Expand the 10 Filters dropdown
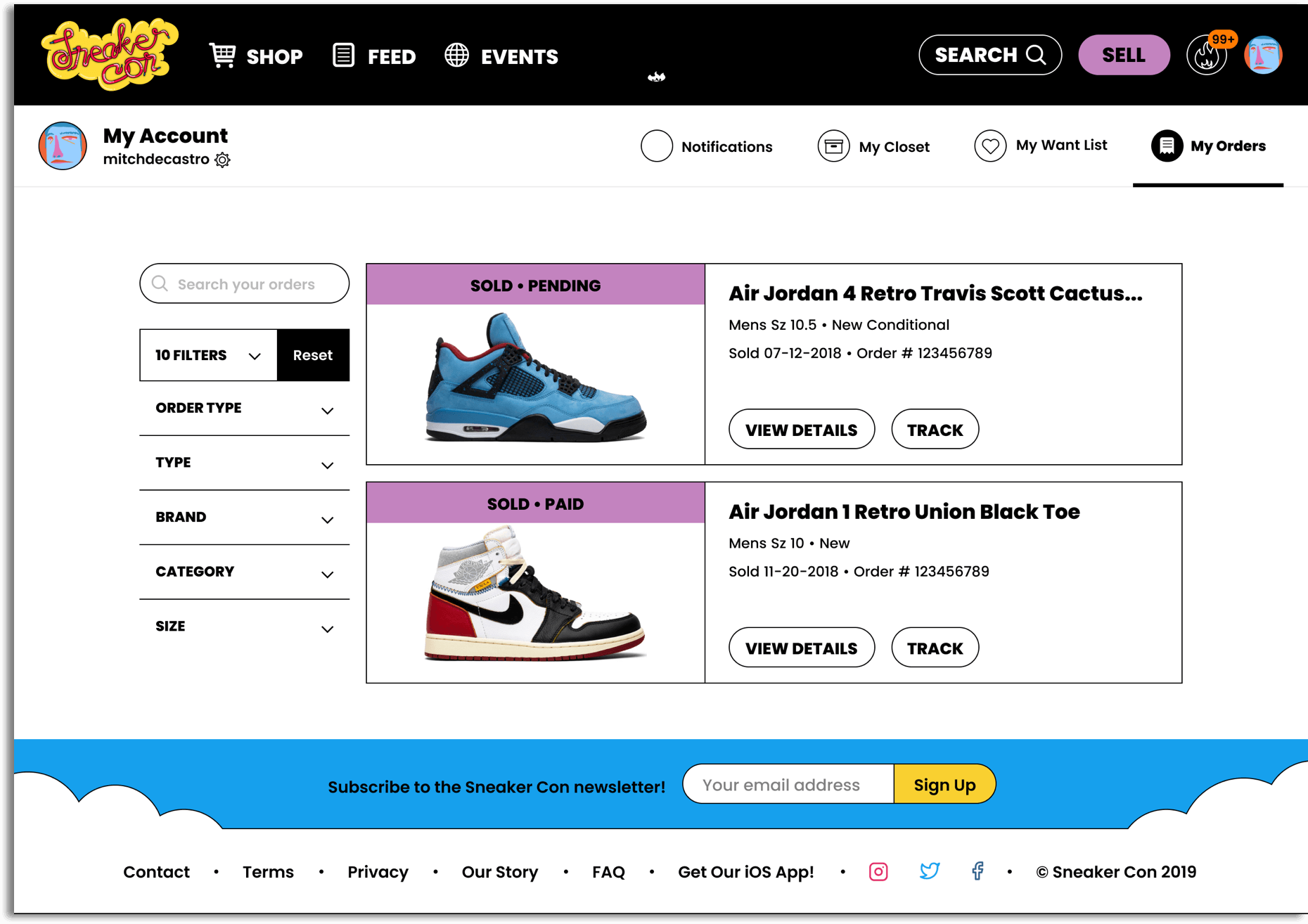This screenshot has height=924, width=1308. point(208,355)
